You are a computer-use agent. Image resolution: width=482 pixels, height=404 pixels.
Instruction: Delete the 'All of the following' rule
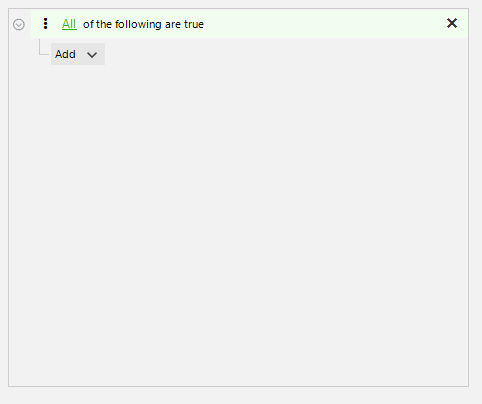452,23
